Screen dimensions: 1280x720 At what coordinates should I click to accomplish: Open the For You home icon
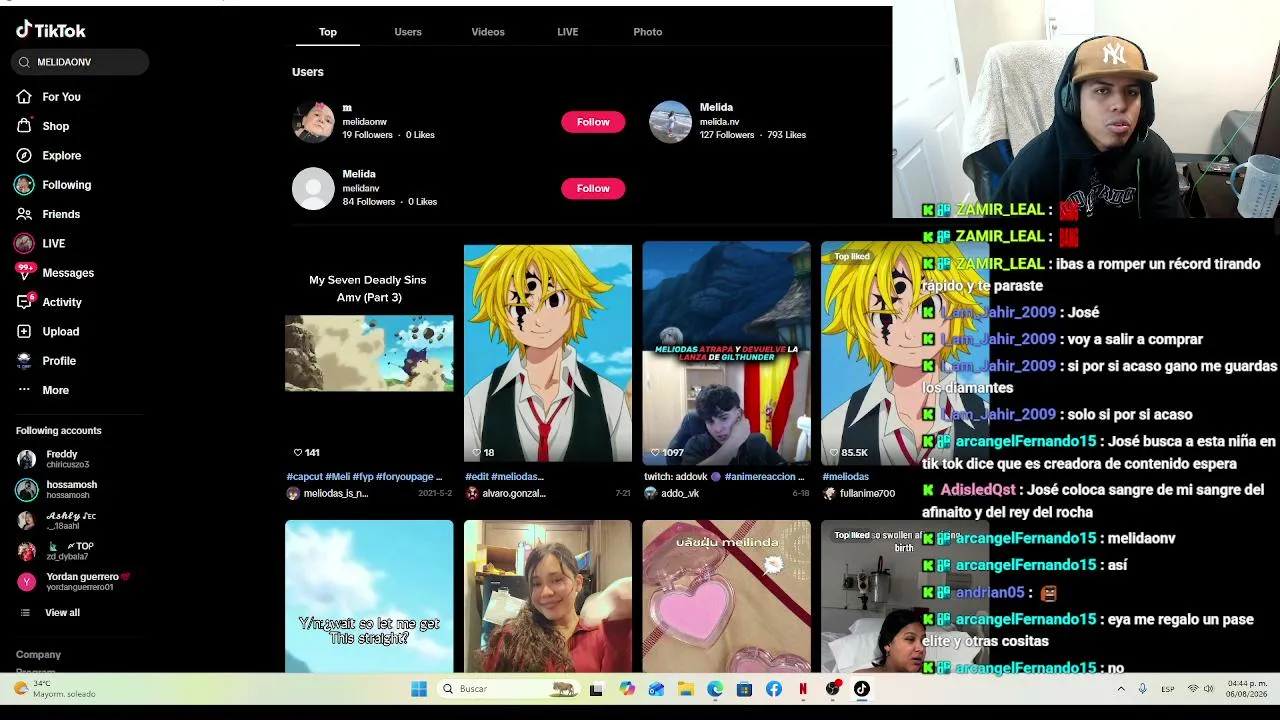(24, 97)
